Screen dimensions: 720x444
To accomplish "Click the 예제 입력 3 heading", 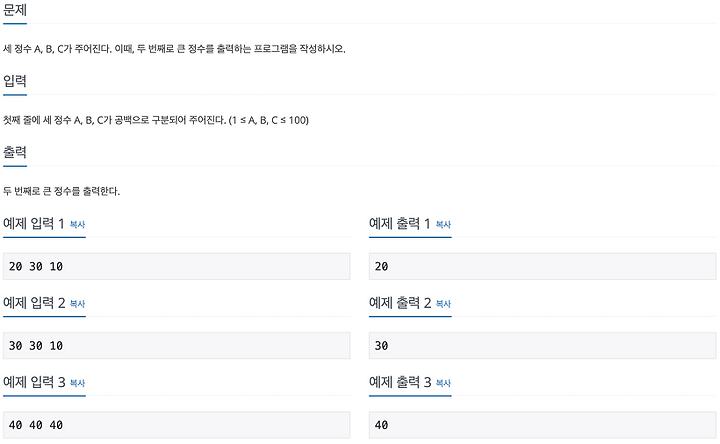I will point(34,382).
